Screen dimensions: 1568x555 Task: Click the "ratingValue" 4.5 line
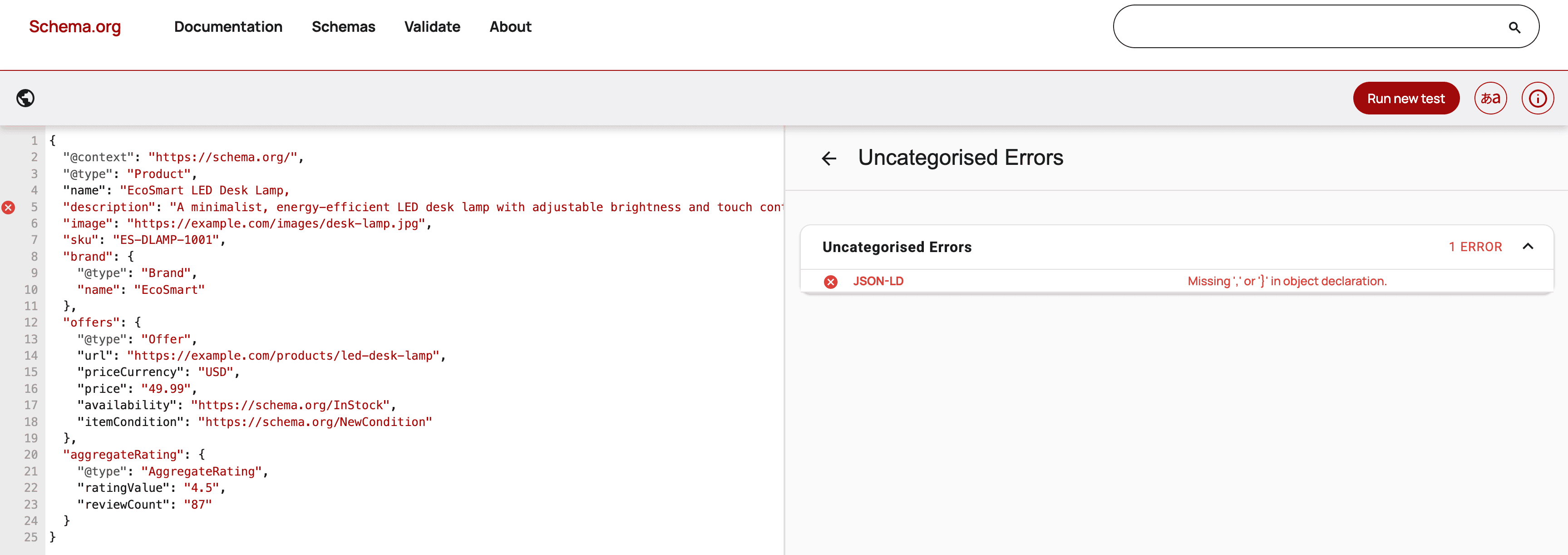[x=152, y=488]
